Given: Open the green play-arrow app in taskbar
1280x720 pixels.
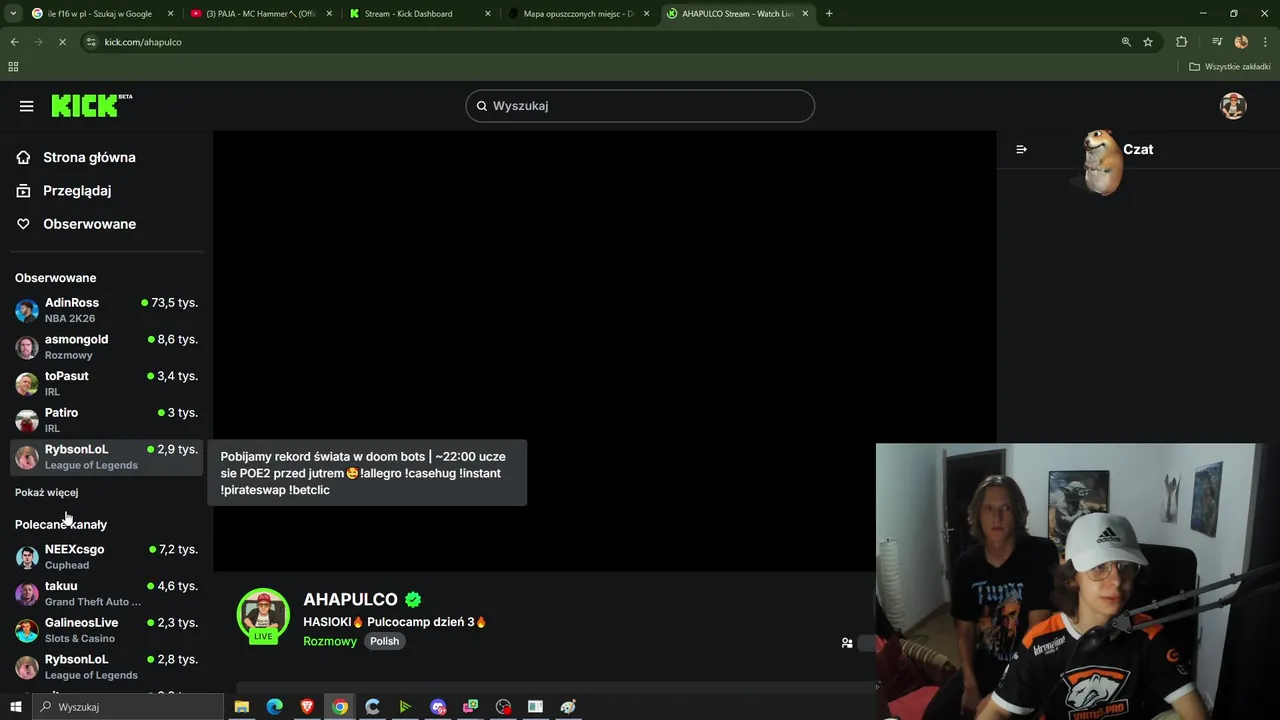Looking at the screenshot, I should coord(405,707).
